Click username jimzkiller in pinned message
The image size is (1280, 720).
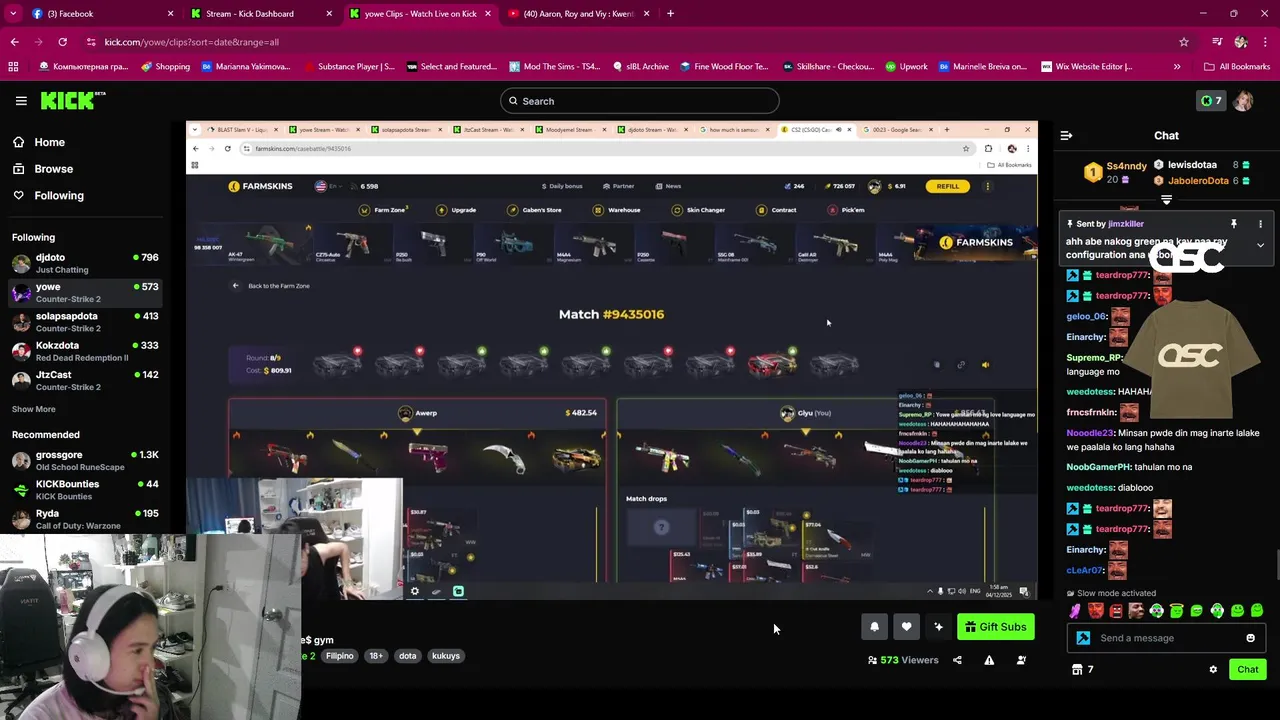[1126, 224]
